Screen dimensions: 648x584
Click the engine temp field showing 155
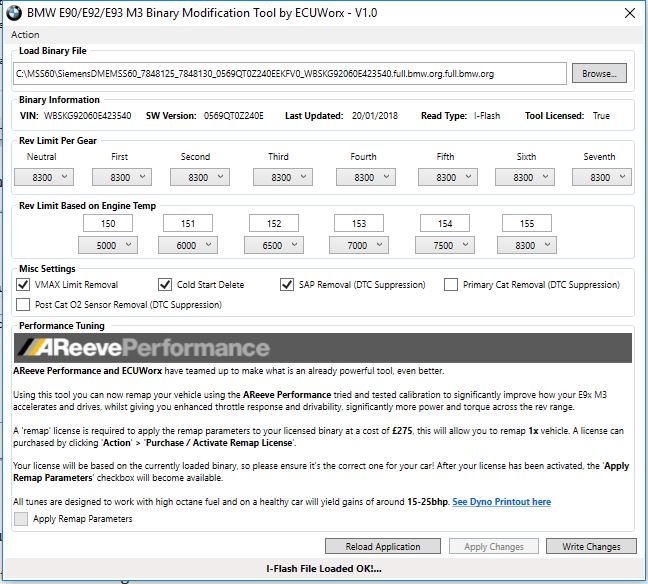526,223
